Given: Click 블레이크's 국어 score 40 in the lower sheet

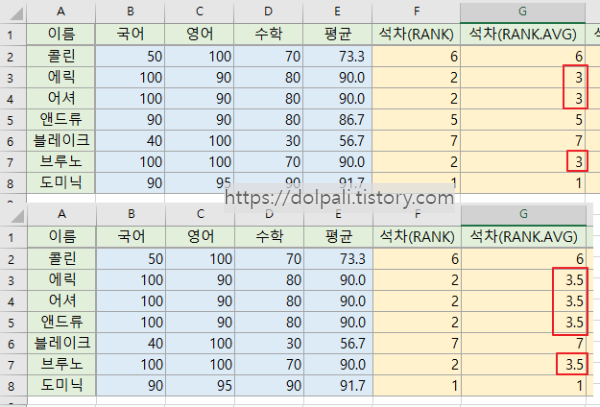Looking at the screenshot, I should [x=131, y=343].
